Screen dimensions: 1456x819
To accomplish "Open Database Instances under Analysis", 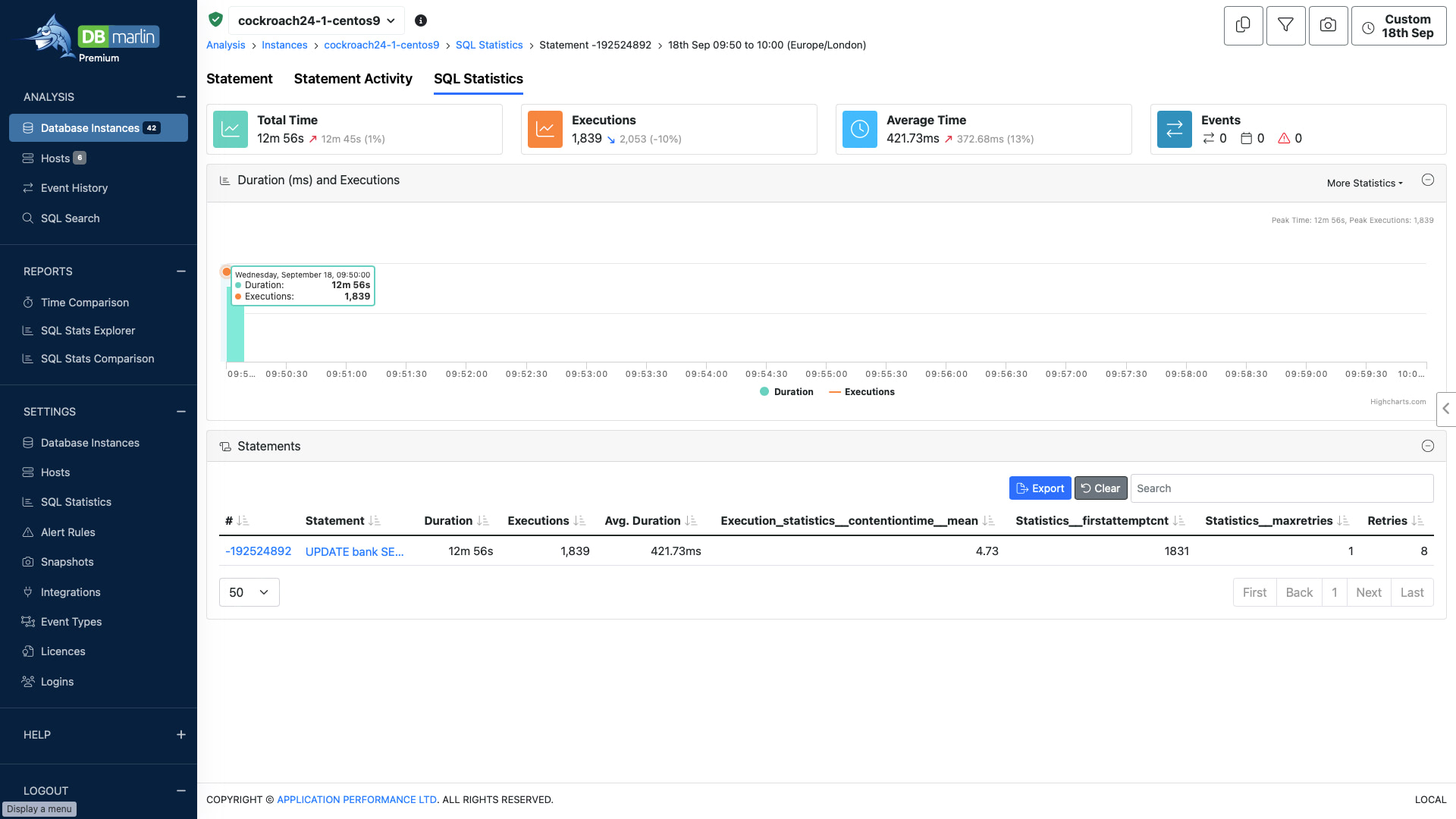I will tap(99, 128).
